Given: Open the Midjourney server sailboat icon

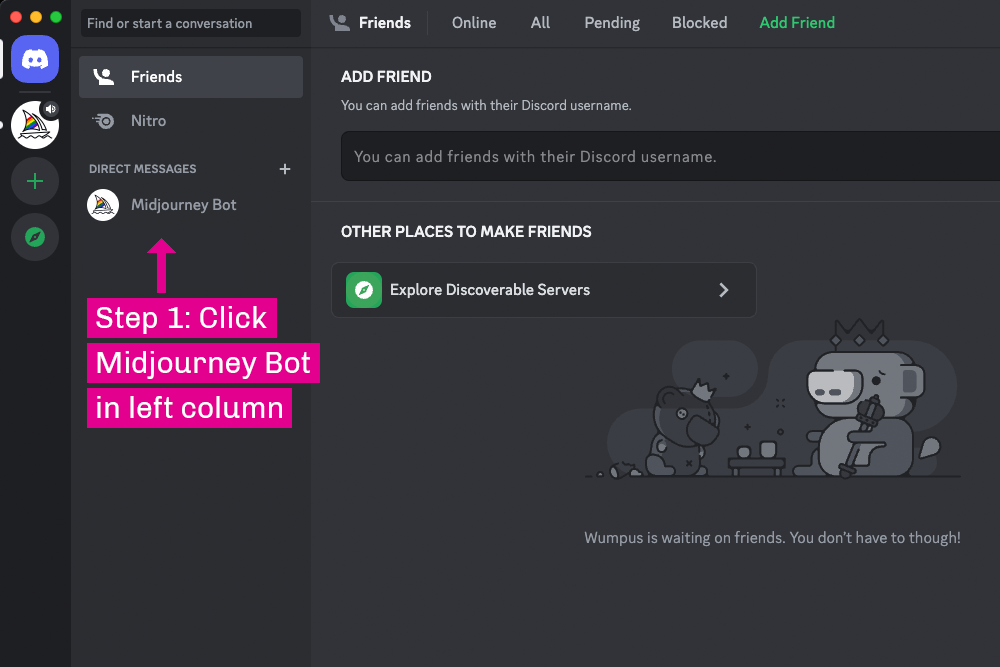Looking at the screenshot, I should coord(34,126).
